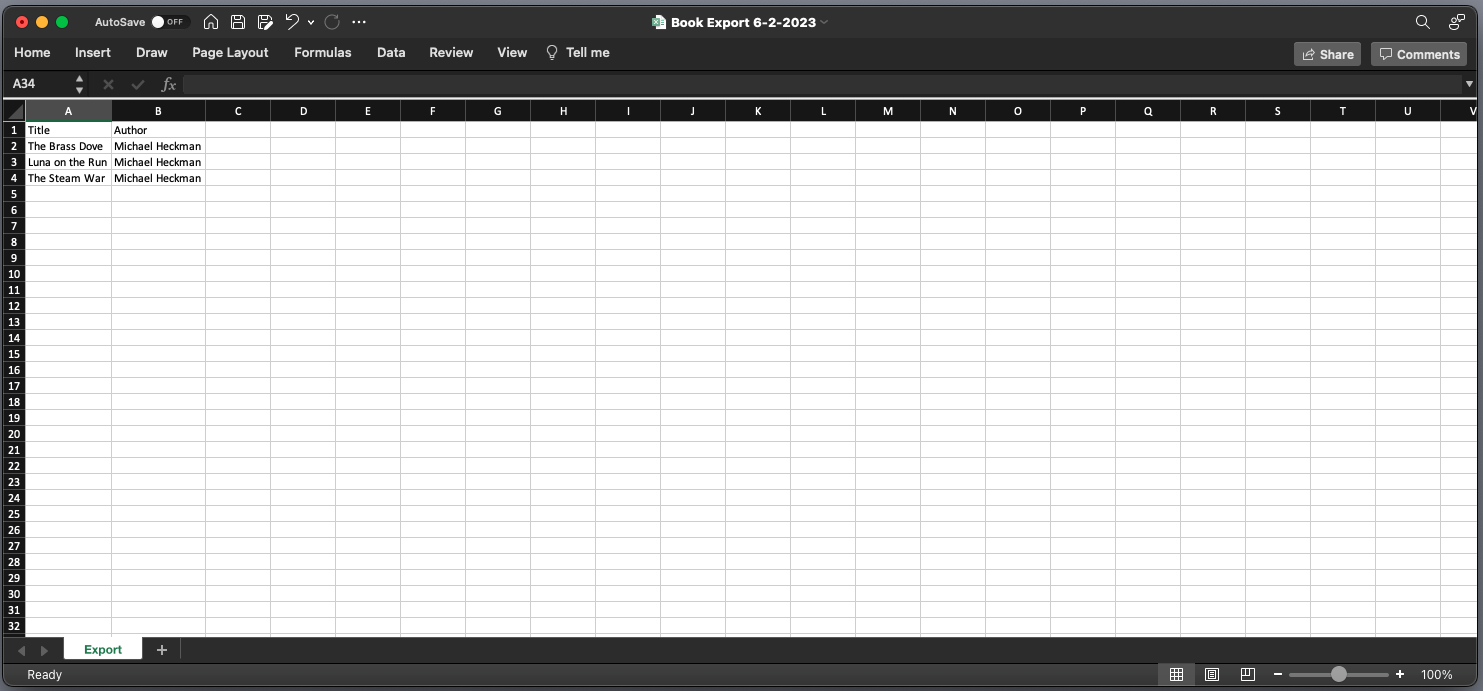
Task: Open the Formulas ribbon tab
Action: [x=322, y=53]
